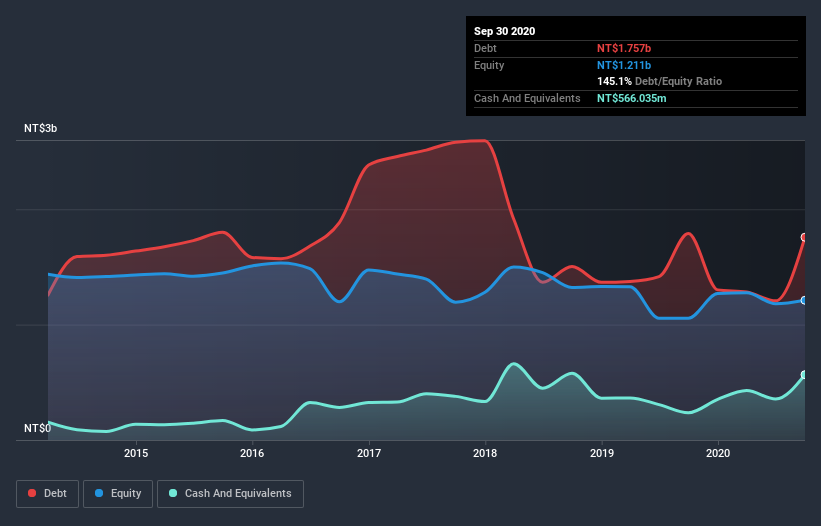The image size is (821, 526).
Task: Click the 2015 axis label
Action: [x=136, y=453]
